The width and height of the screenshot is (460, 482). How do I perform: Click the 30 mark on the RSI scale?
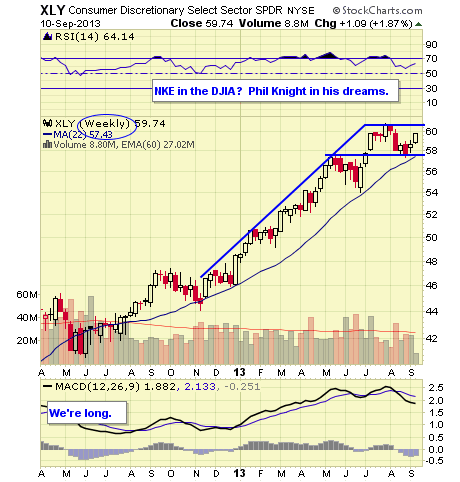[431, 88]
